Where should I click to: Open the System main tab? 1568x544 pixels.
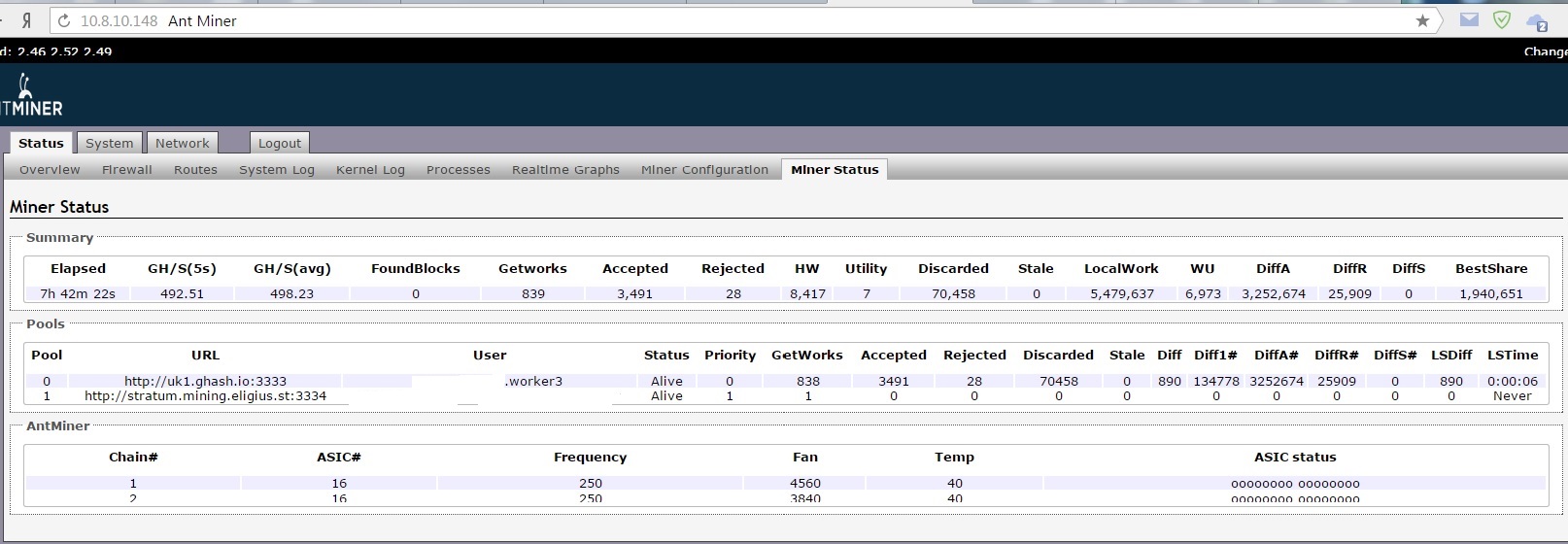[109, 143]
